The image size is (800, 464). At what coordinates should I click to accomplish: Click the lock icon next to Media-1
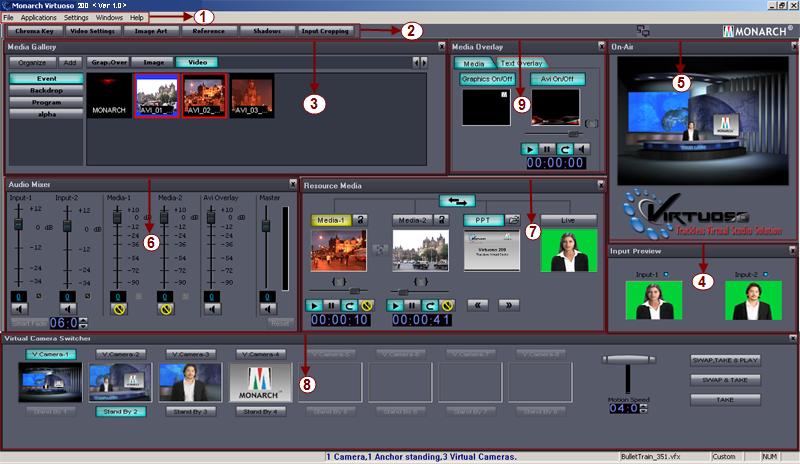point(360,220)
